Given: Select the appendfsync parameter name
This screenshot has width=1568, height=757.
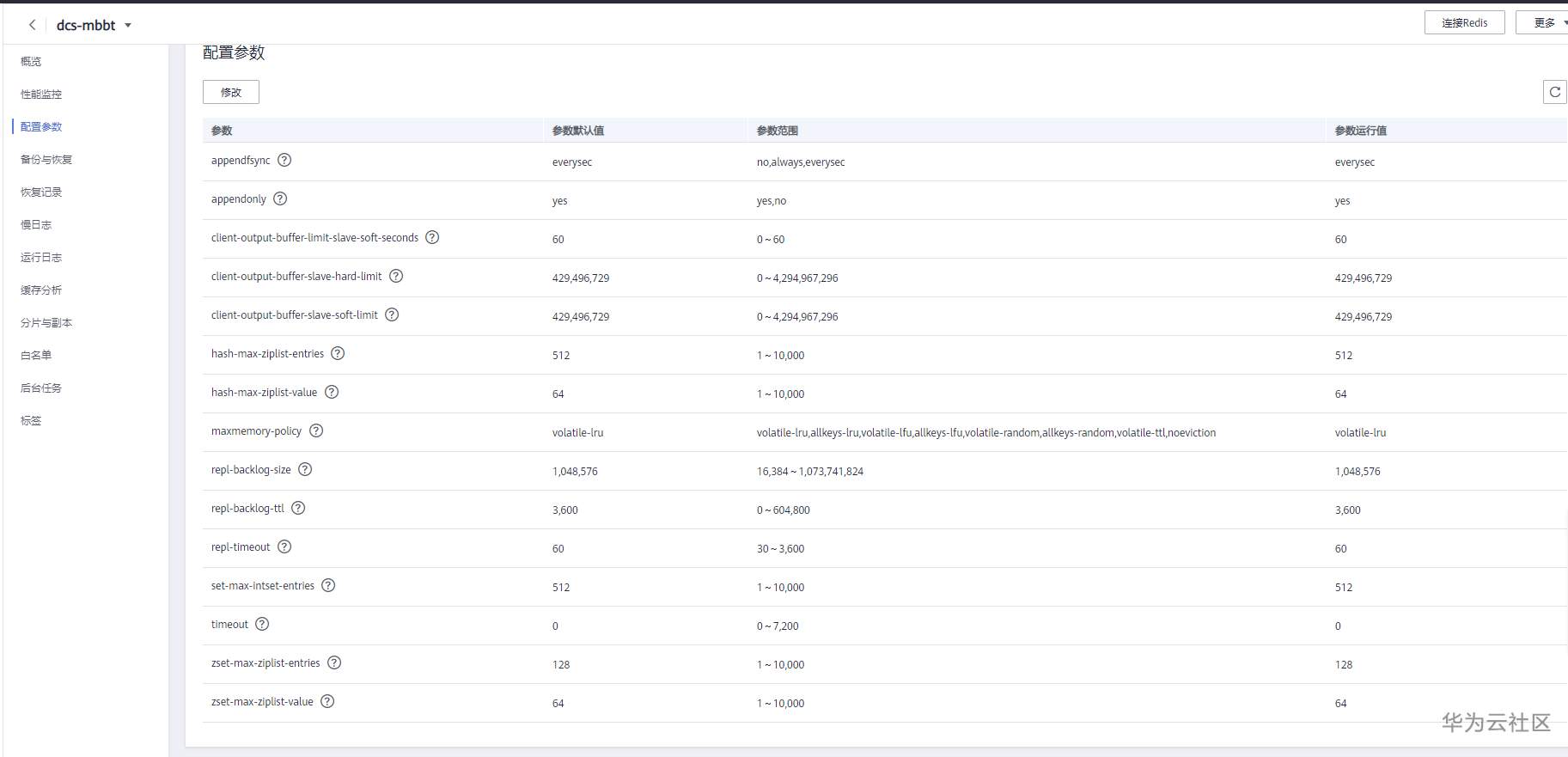Looking at the screenshot, I should [241, 161].
